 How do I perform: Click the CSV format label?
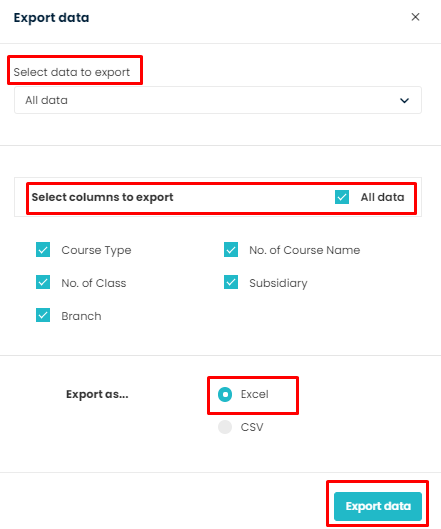(x=252, y=427)
